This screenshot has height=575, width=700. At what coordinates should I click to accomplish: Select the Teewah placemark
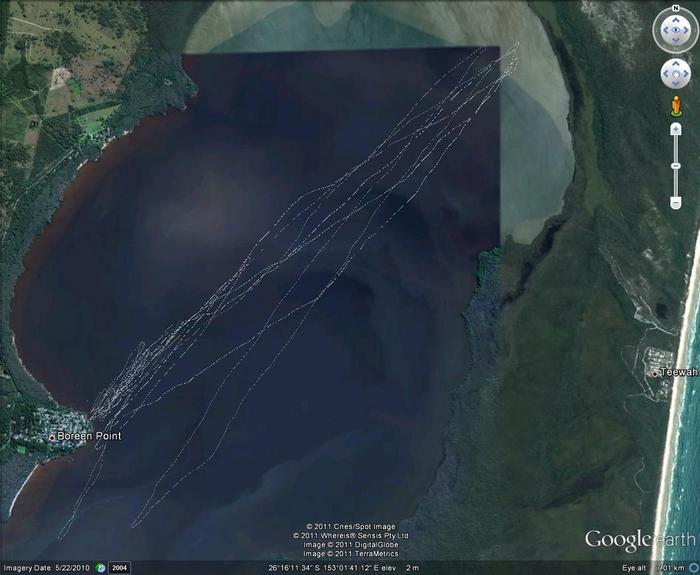[655, 373]
